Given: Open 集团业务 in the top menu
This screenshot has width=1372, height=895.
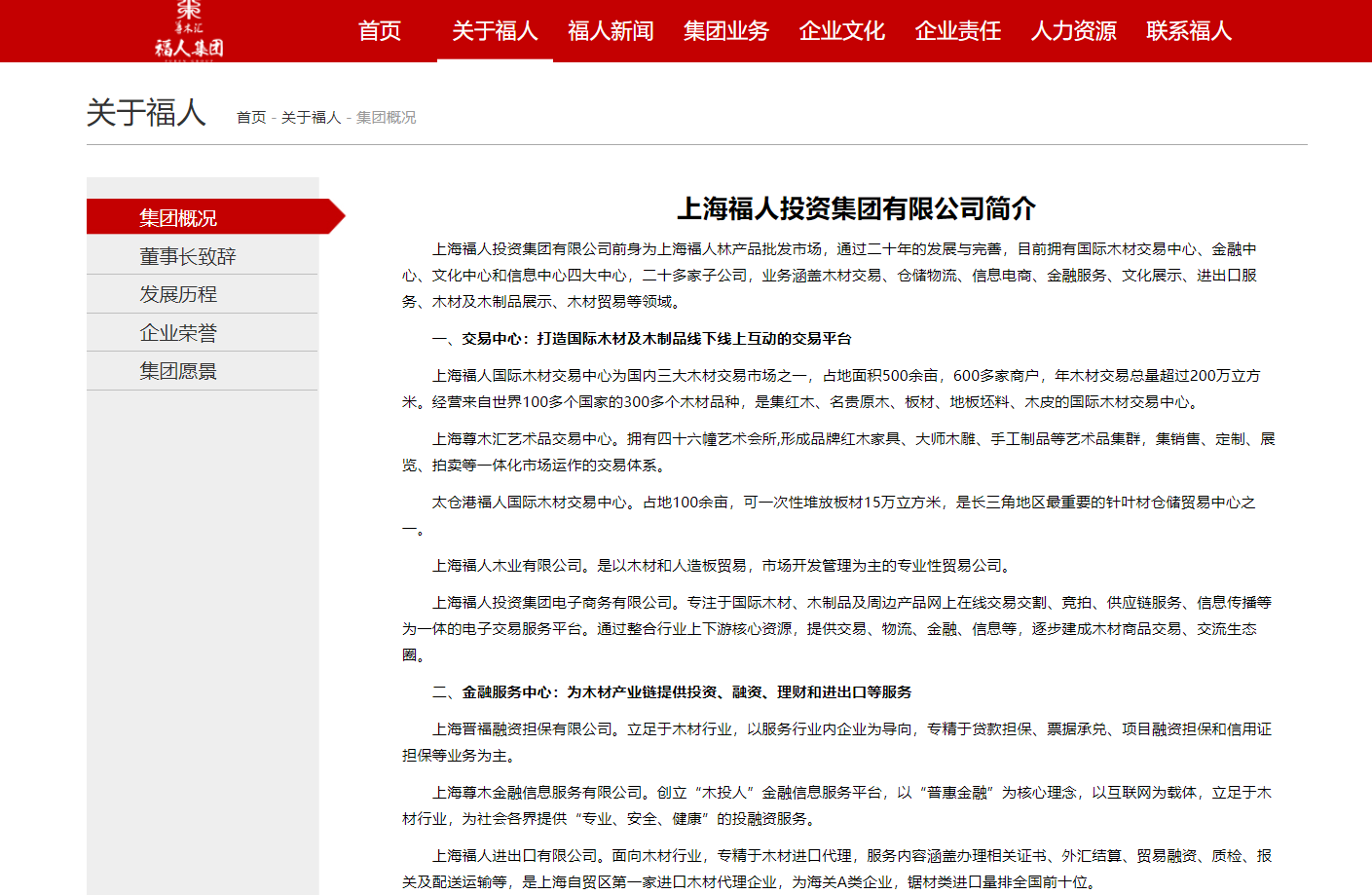Looking at the screenshot, I should coord(726,31).
